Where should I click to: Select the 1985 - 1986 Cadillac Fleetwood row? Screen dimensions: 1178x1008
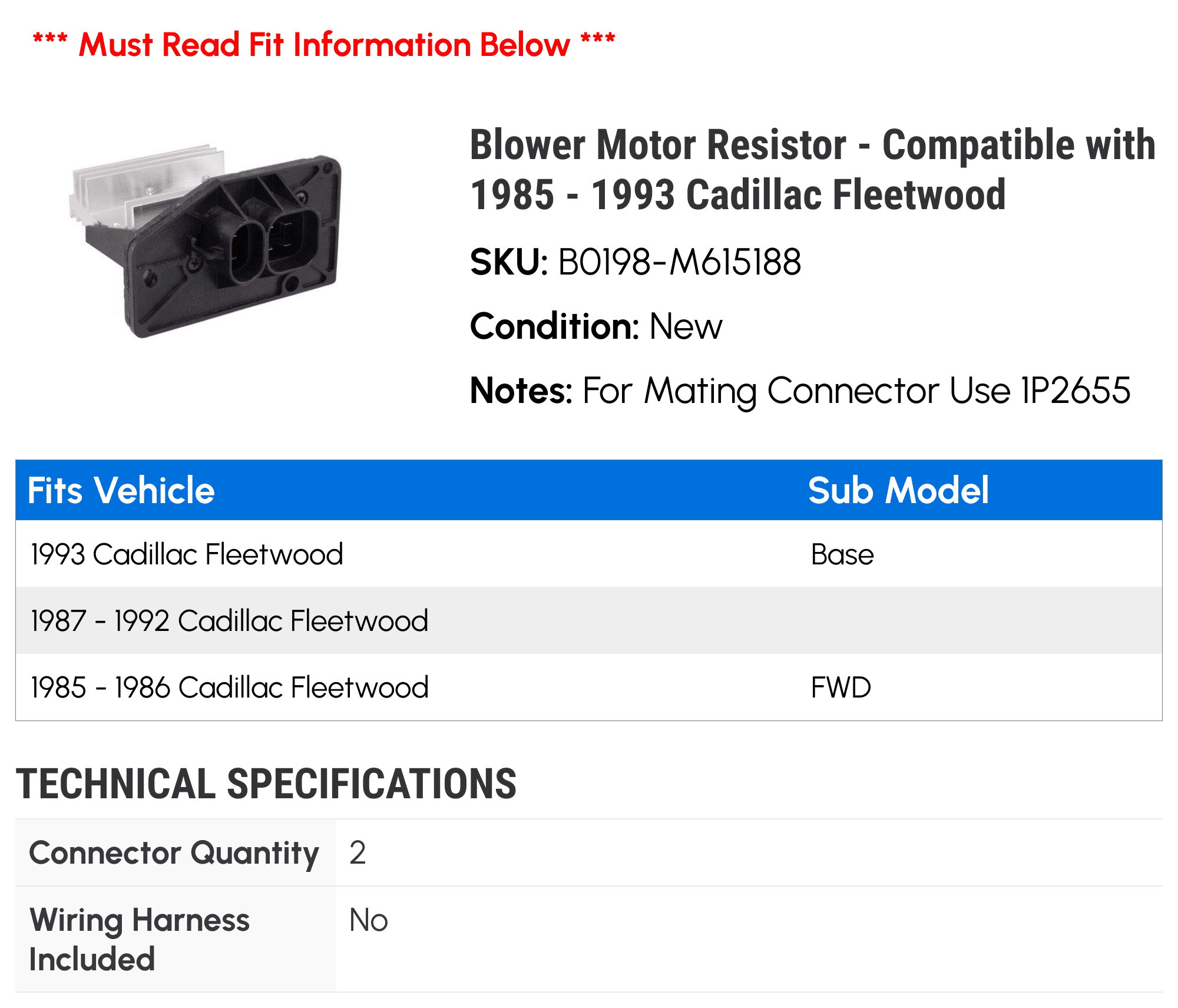[x=589, y=687]
